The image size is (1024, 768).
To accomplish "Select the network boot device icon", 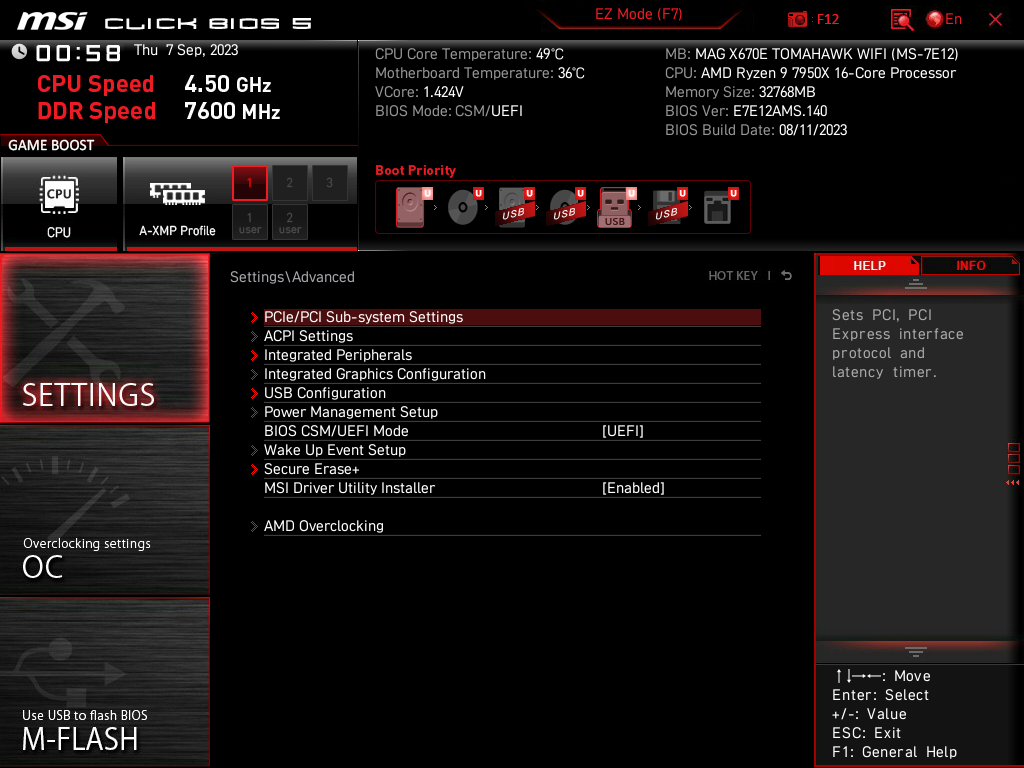I will 720,207.
